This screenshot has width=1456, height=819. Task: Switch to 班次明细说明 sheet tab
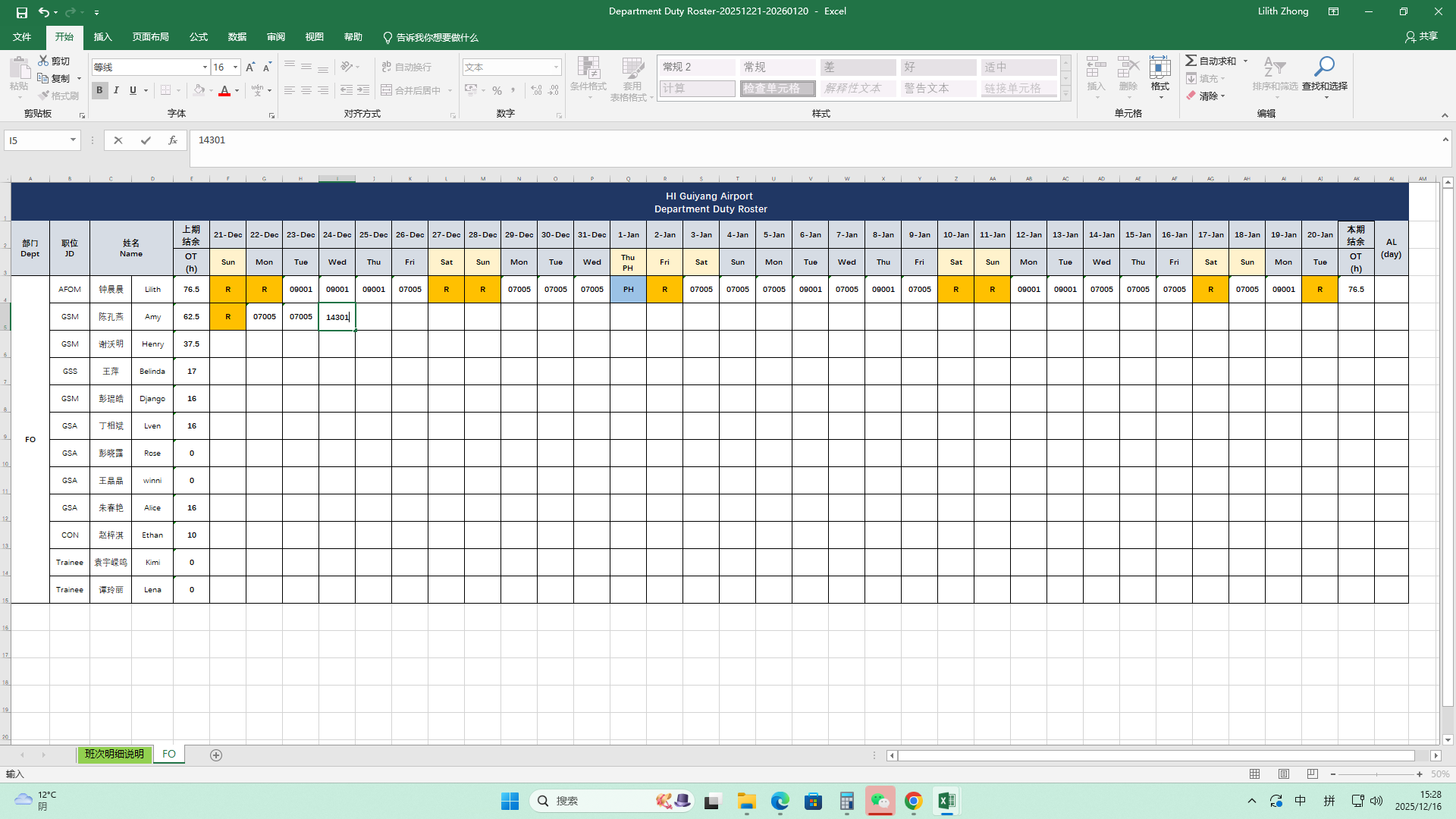click(114, 755)
